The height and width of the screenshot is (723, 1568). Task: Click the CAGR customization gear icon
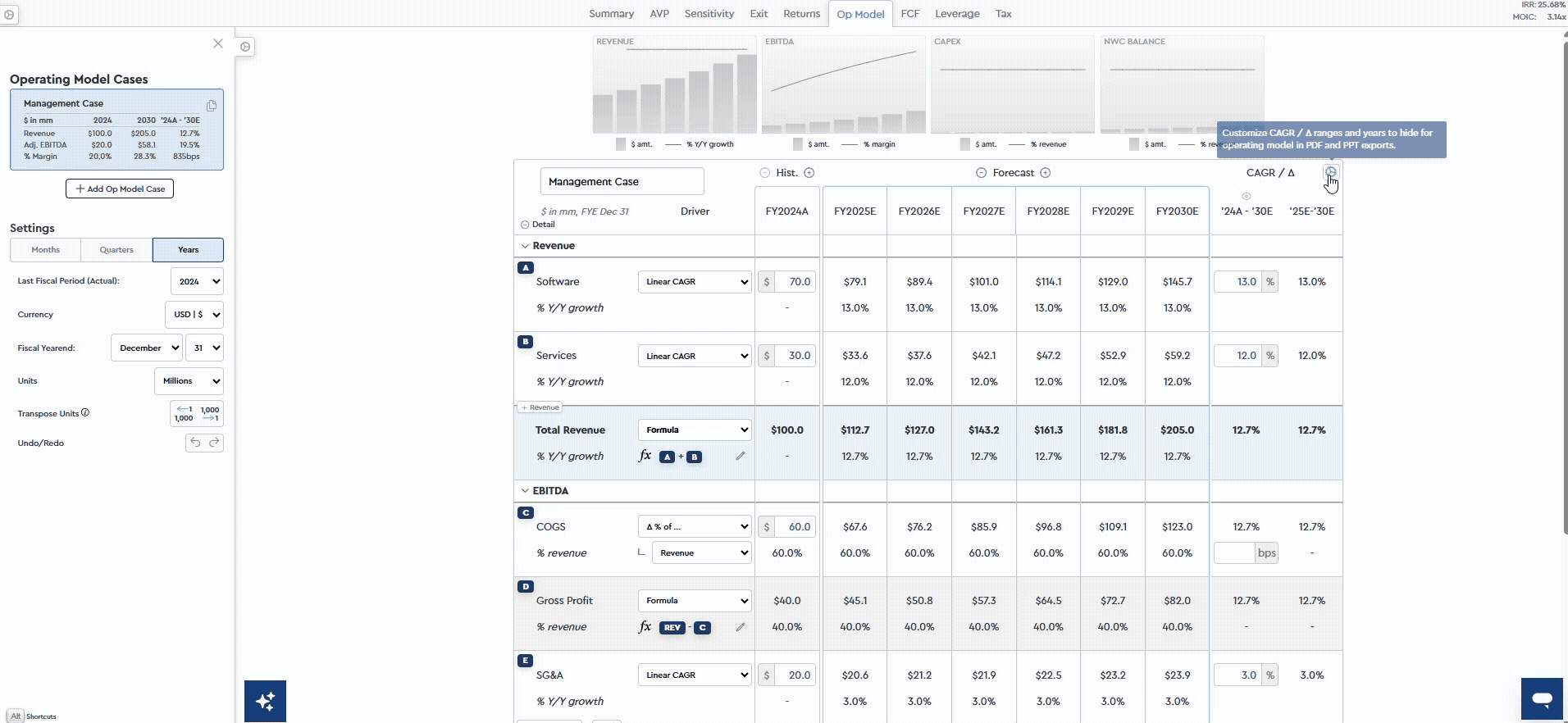(1330, 172)
